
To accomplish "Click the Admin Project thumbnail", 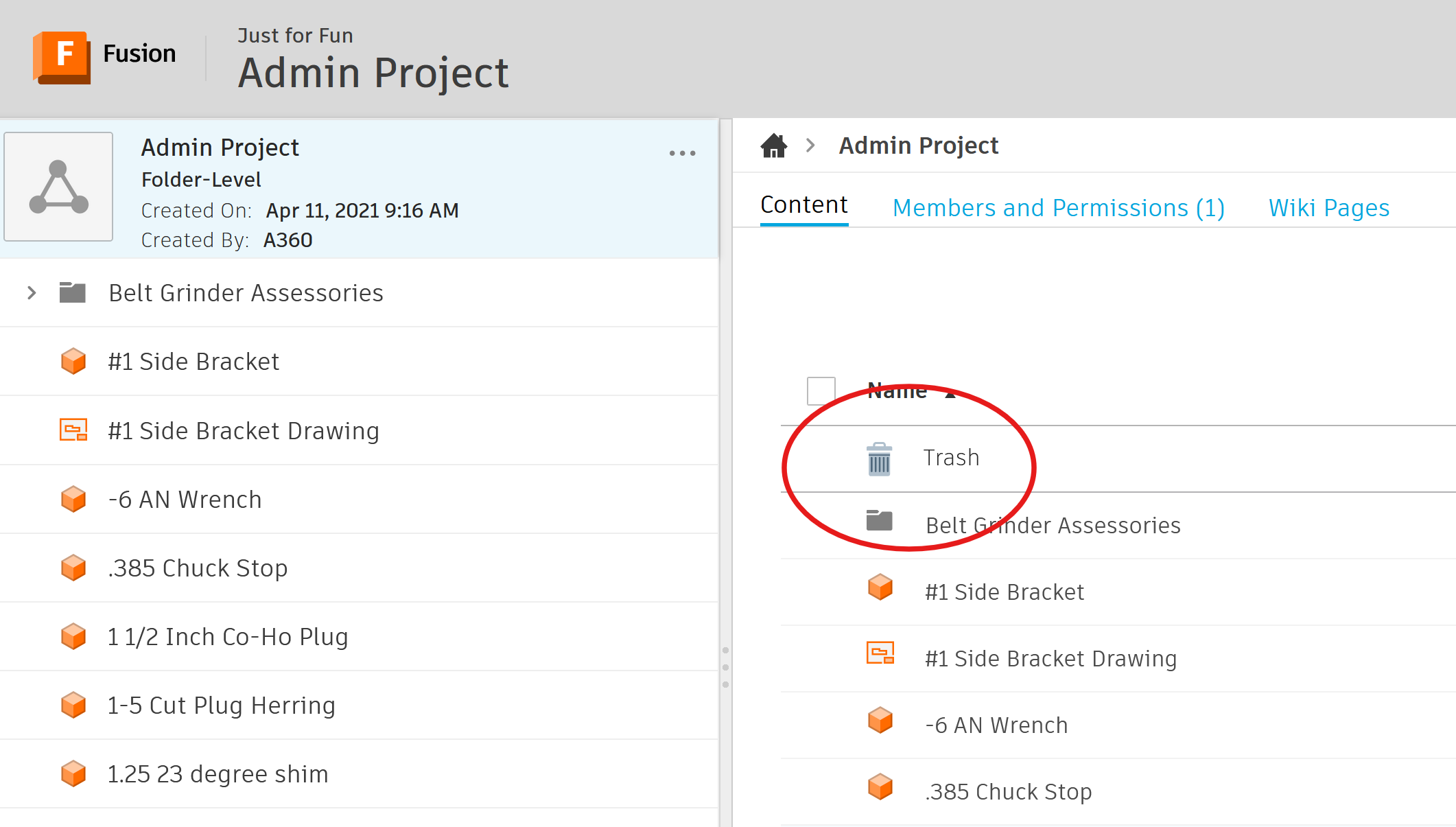I will (x=58, y=187).
